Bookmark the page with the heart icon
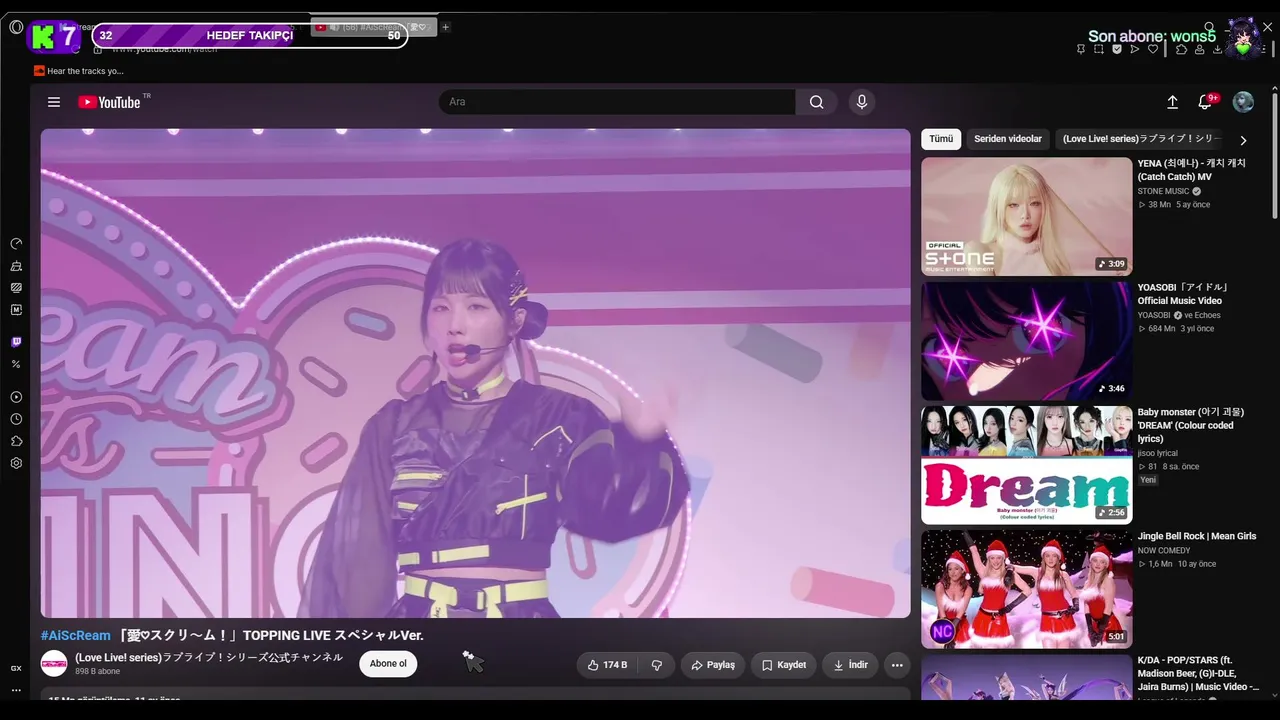Image resolution: width=1280 pixels, height=720 pixels. [1153, 49]
